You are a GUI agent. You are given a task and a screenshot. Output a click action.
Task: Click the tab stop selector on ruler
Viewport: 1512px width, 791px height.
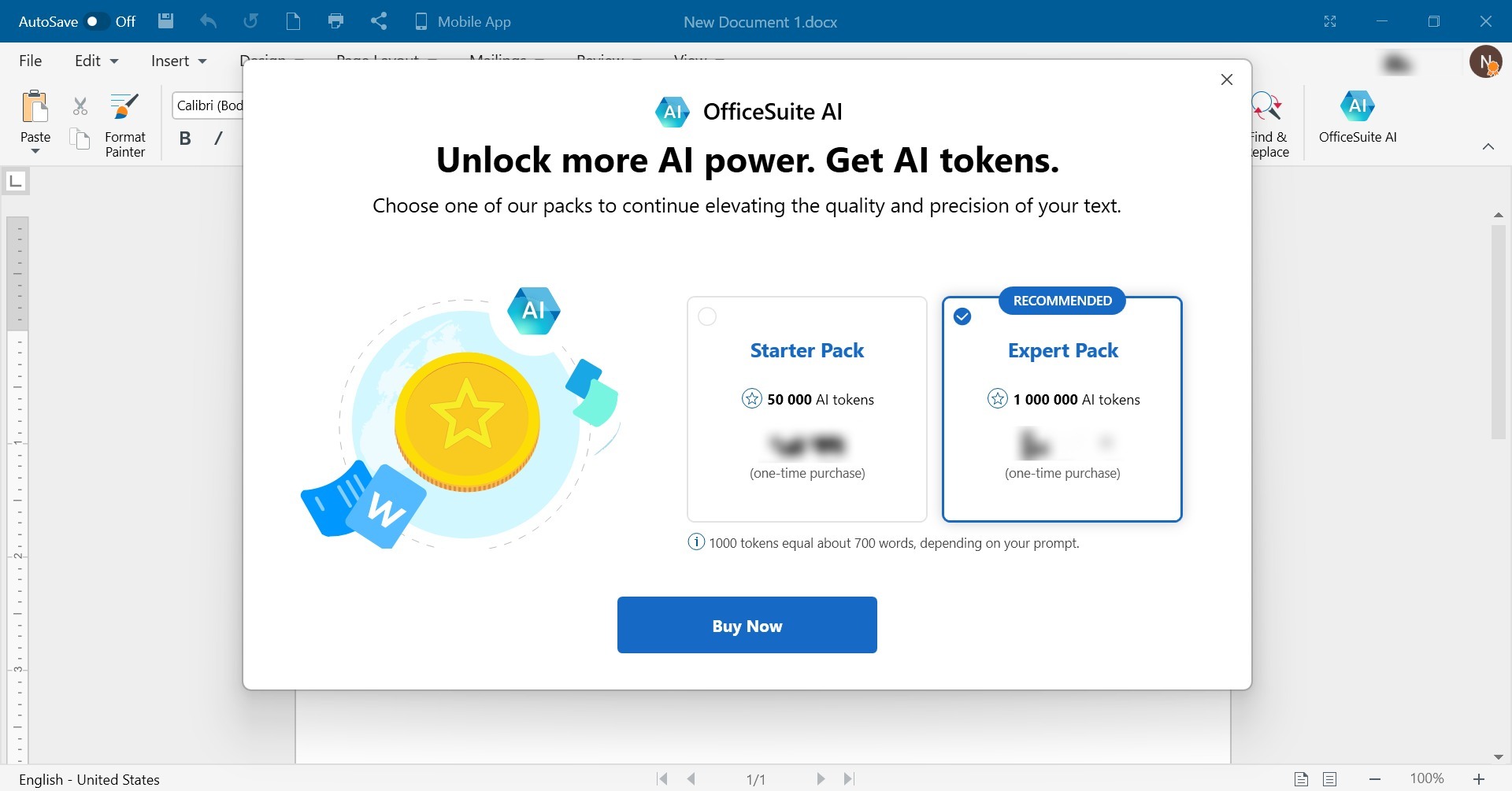click(16, 182)
